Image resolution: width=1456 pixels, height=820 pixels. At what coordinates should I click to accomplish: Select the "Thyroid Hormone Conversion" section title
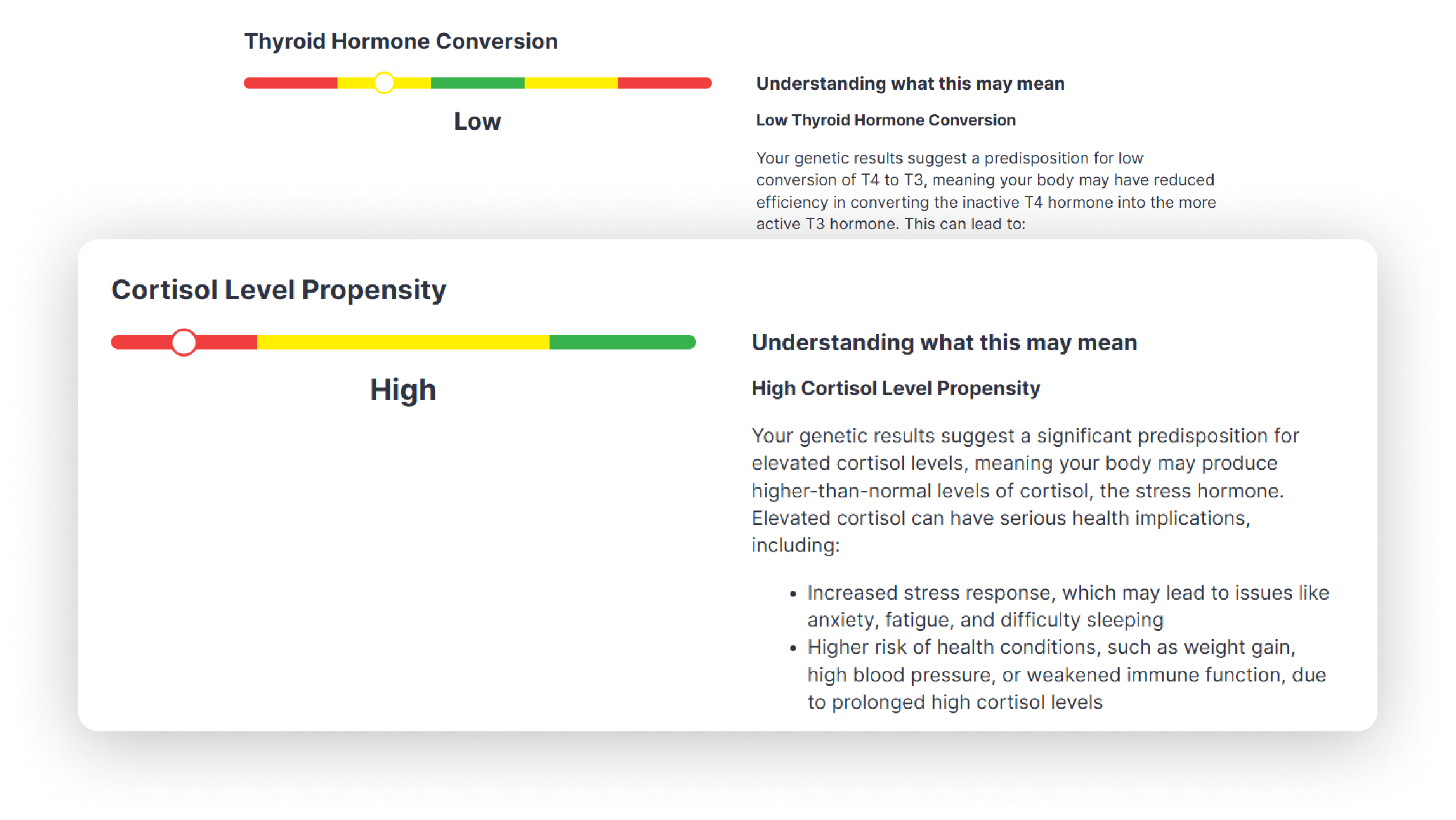point(400,41)
